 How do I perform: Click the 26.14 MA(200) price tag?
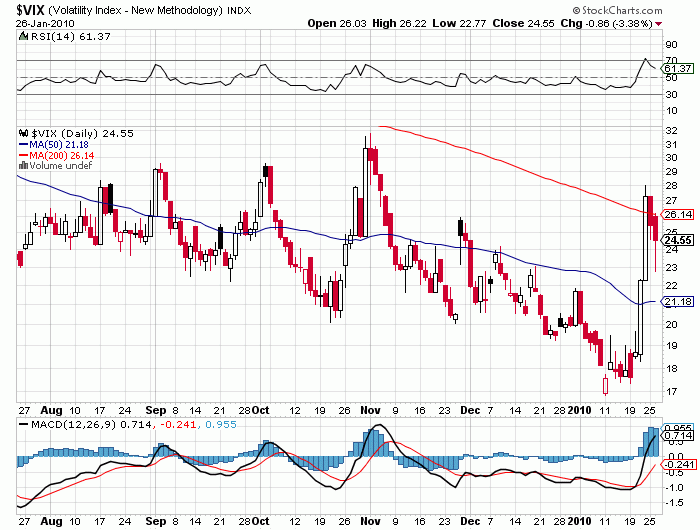point(678,214)
